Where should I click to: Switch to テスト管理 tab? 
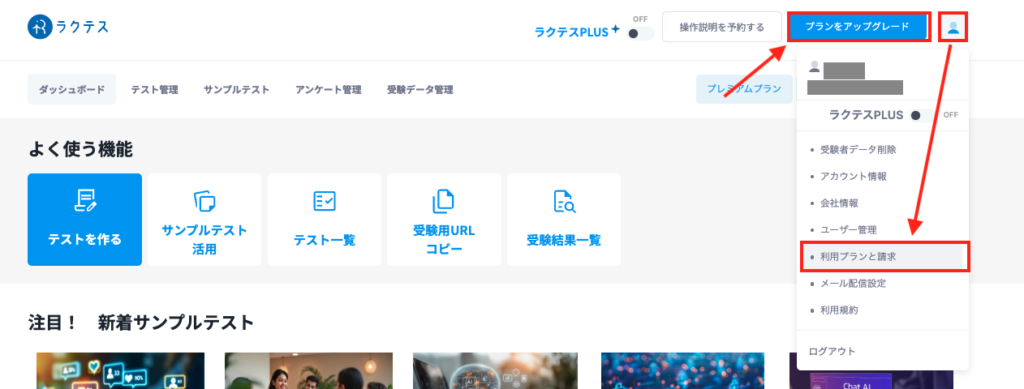tap(154, 89)
